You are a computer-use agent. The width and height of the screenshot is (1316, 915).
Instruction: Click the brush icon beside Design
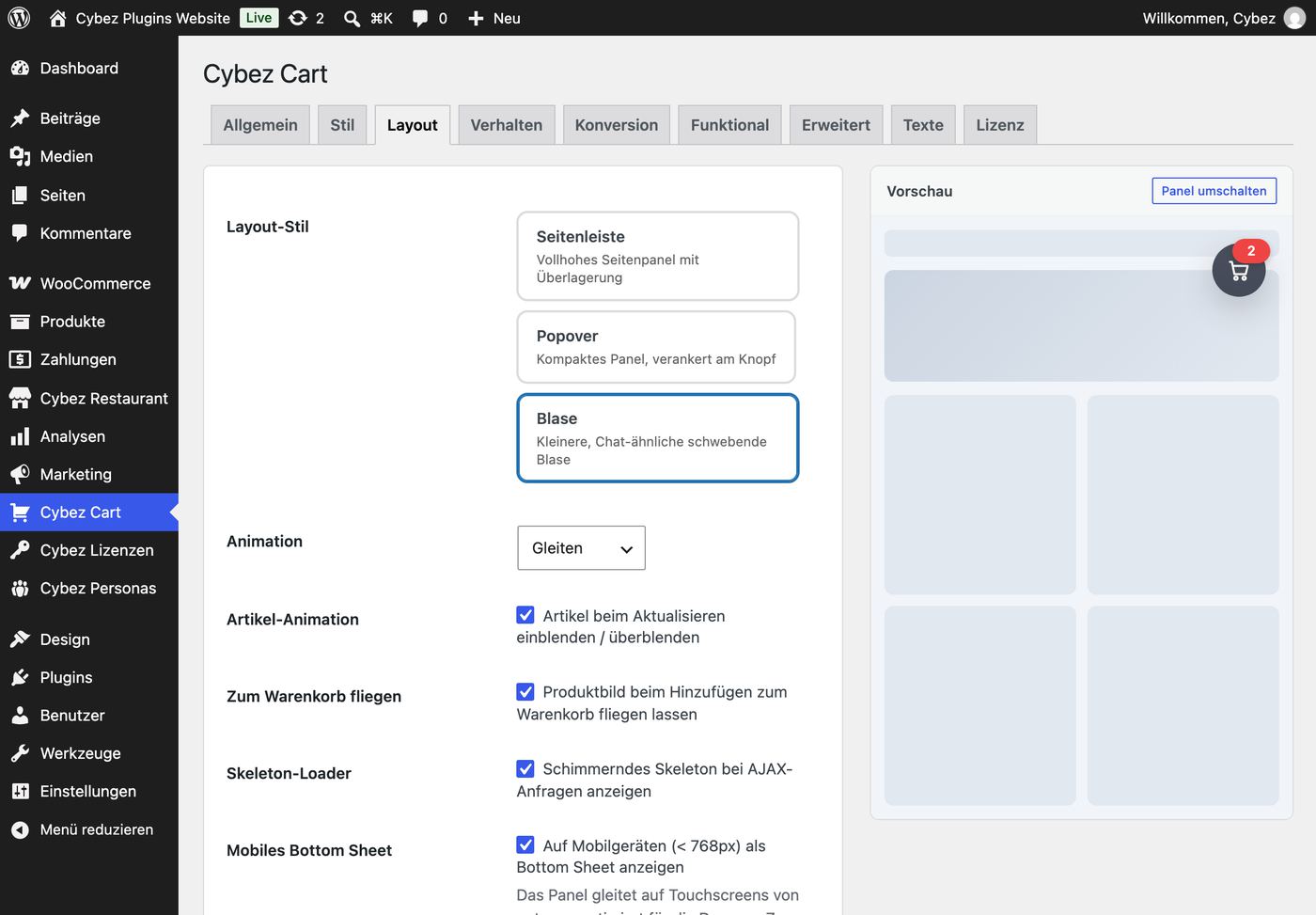(20, 639)
